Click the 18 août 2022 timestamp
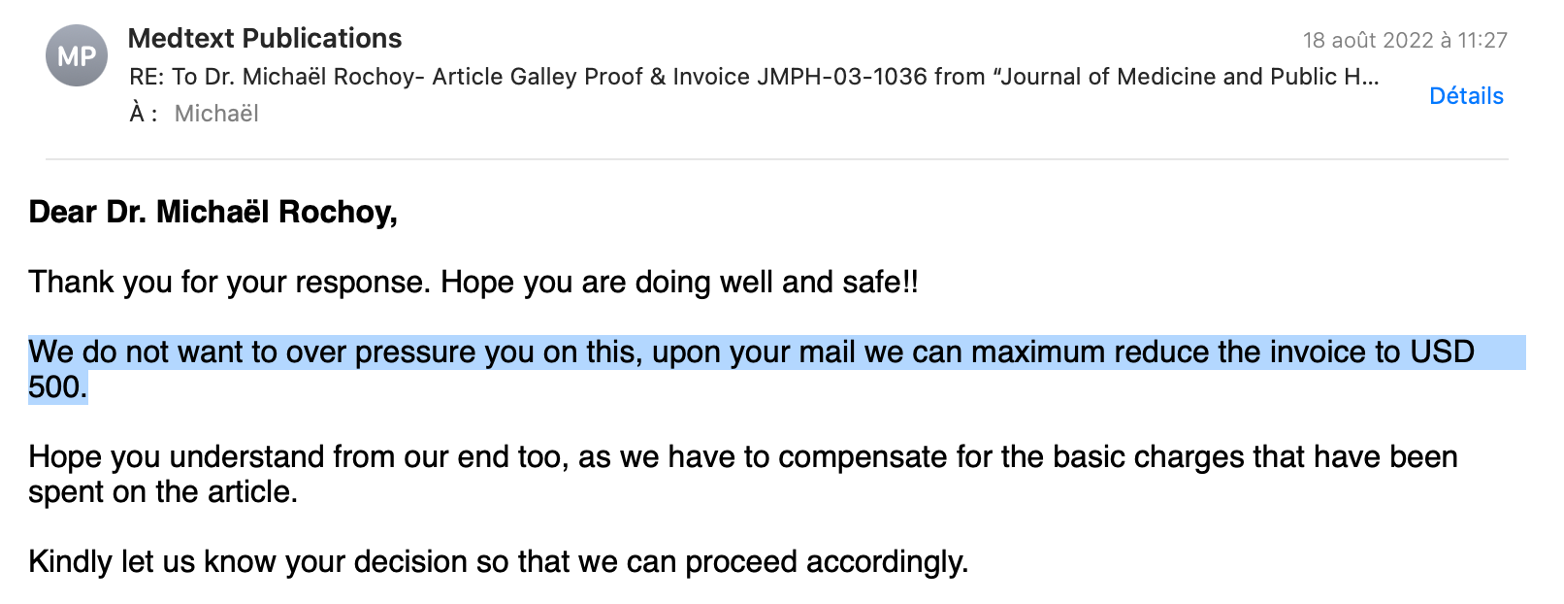Image resolution: width=1564 pixels, height=604 pixels. (x=1405, y=41)
